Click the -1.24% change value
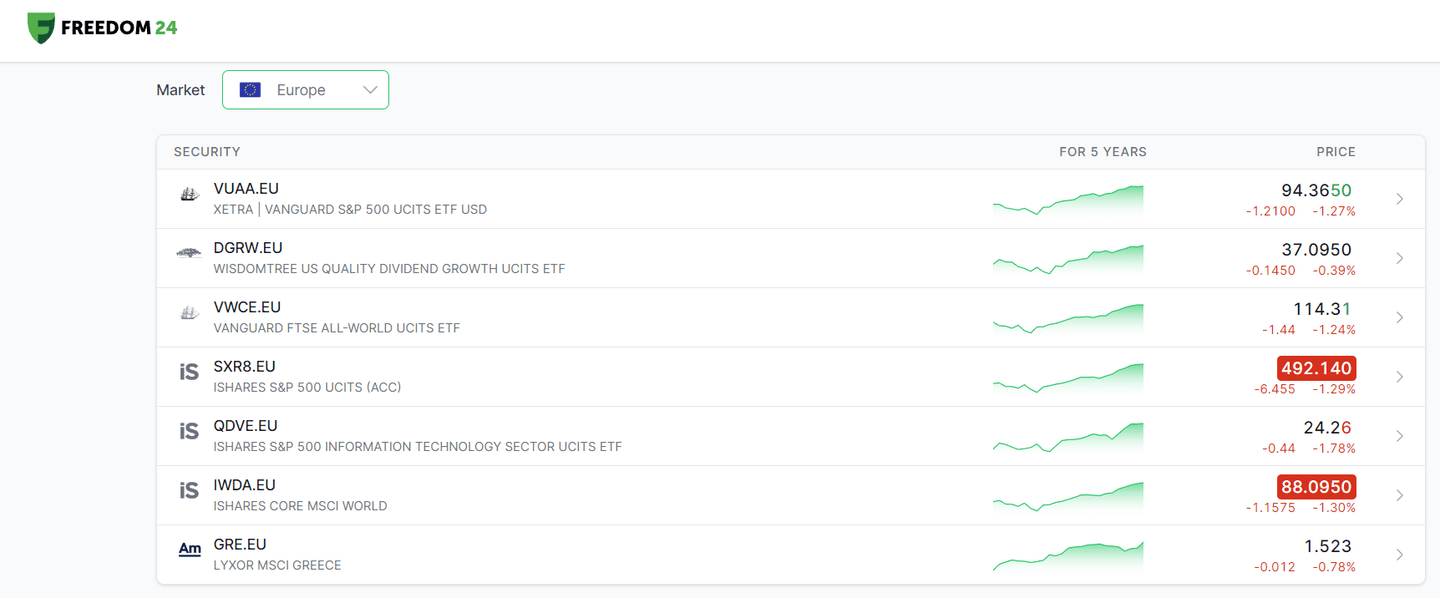 click(1334, 330)
